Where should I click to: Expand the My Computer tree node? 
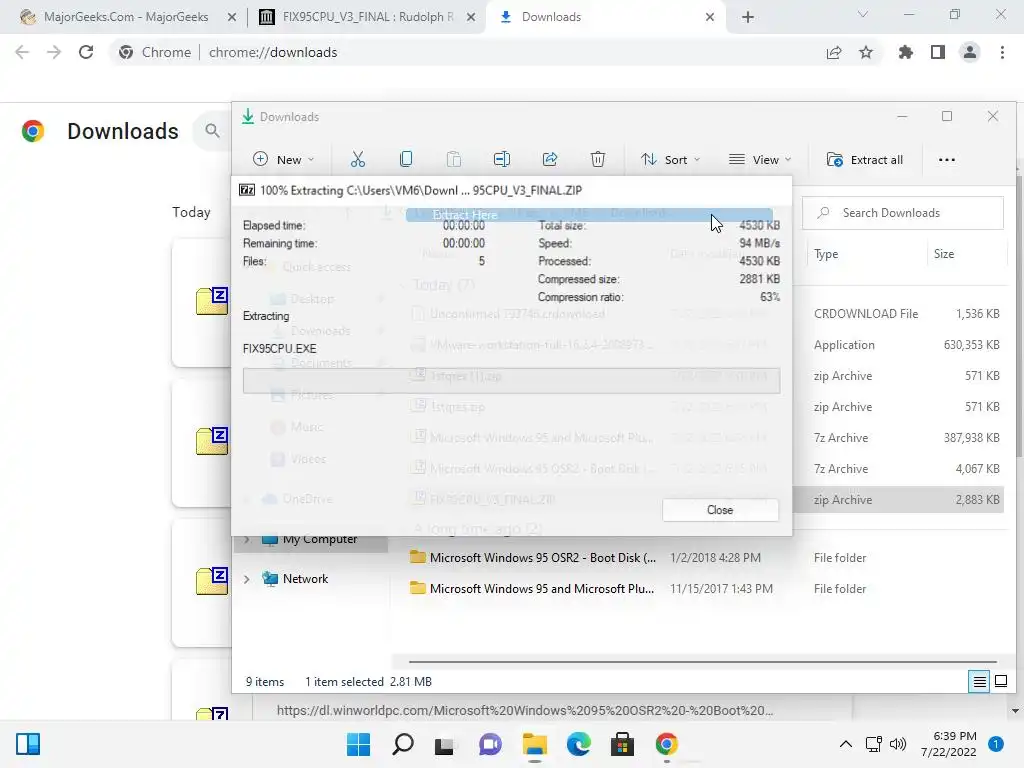[247, 539]
